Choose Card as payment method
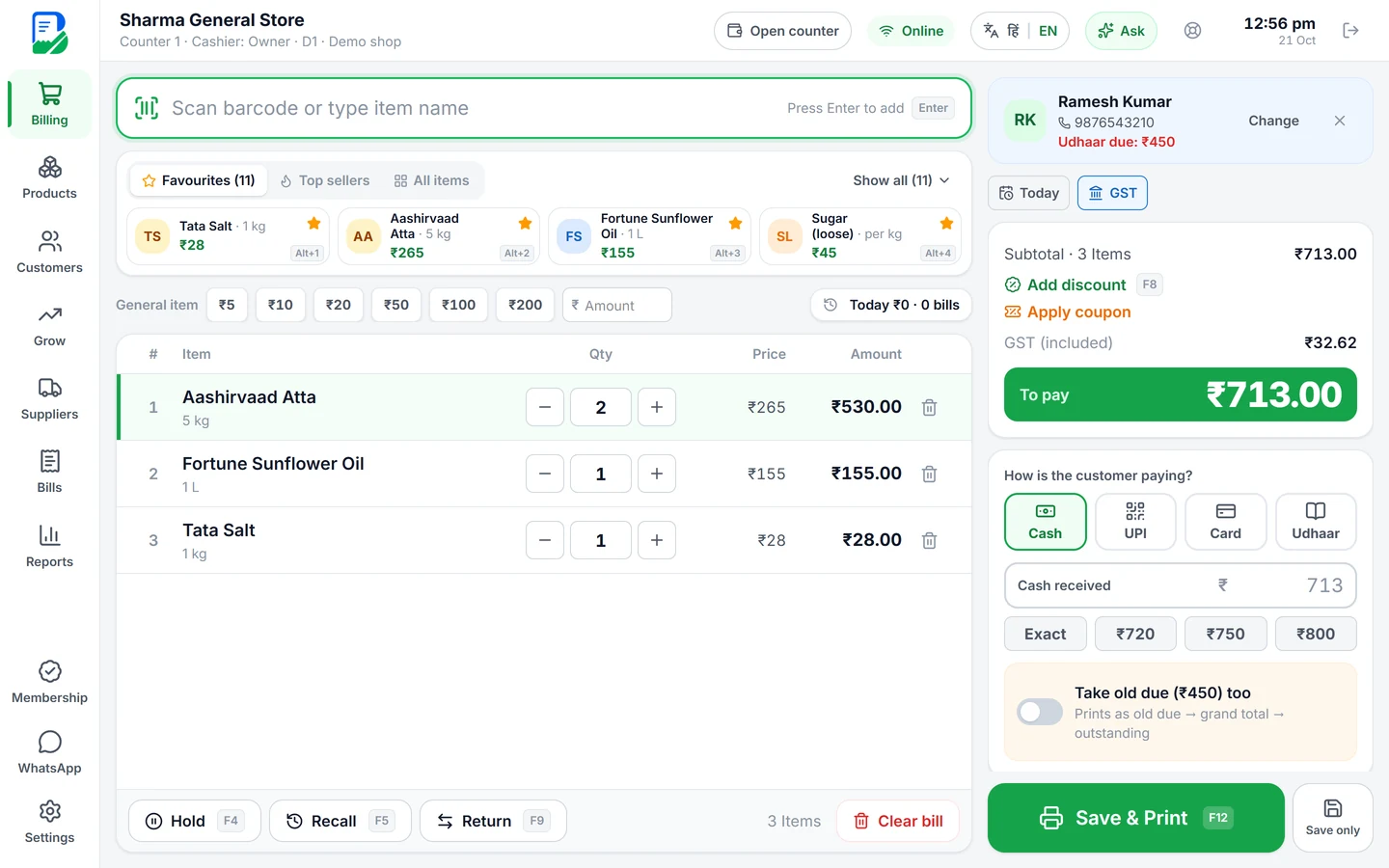The height and width of the screenshot is (868, 1389). point(1225,522)
